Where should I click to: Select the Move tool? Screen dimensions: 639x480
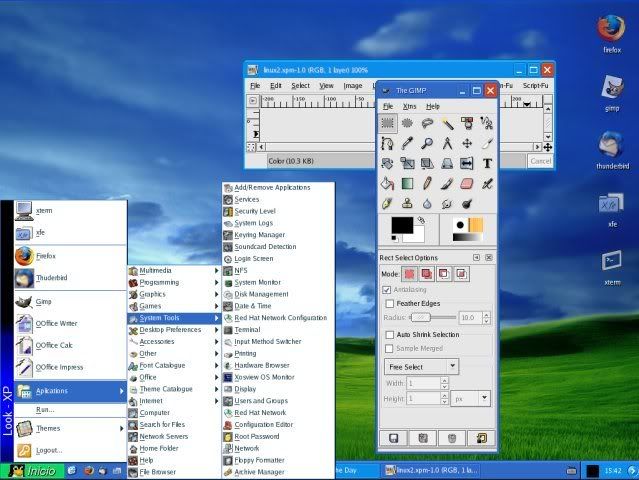point(467,143)
